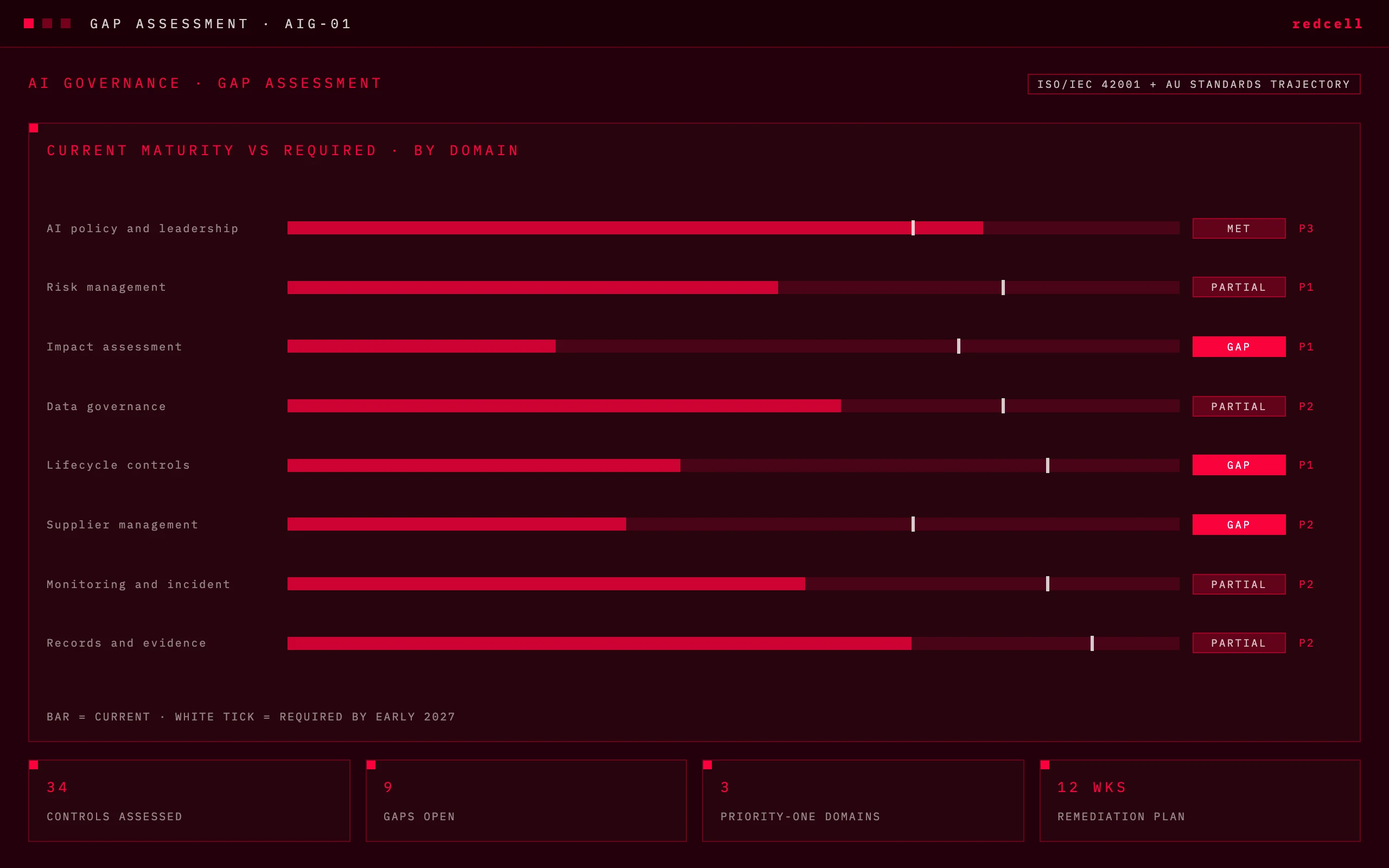Select the Data governance domain label
The image size is (1389, 868).
[106, 406]
